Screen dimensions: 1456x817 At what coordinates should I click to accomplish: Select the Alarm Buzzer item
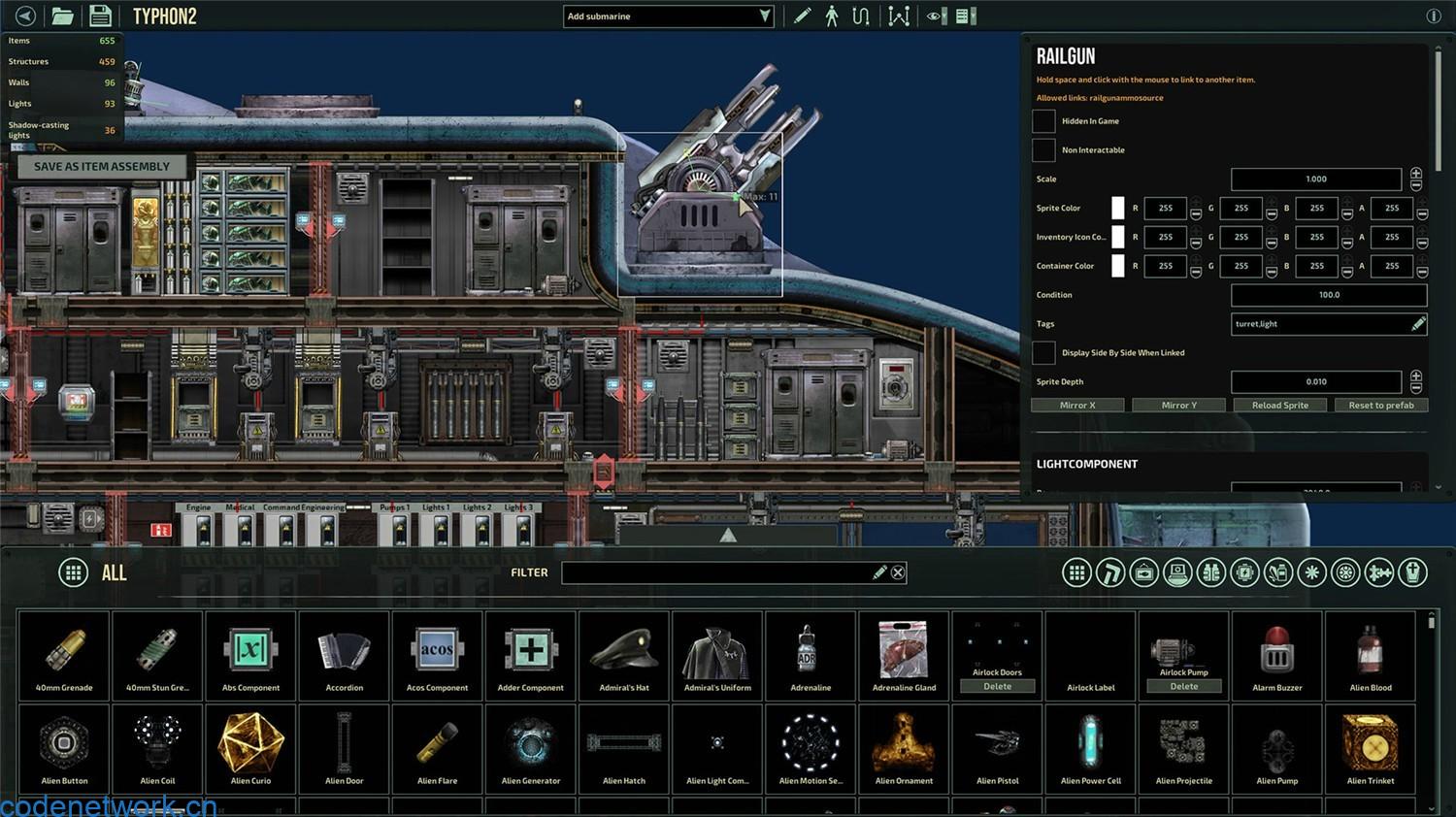1277,656
